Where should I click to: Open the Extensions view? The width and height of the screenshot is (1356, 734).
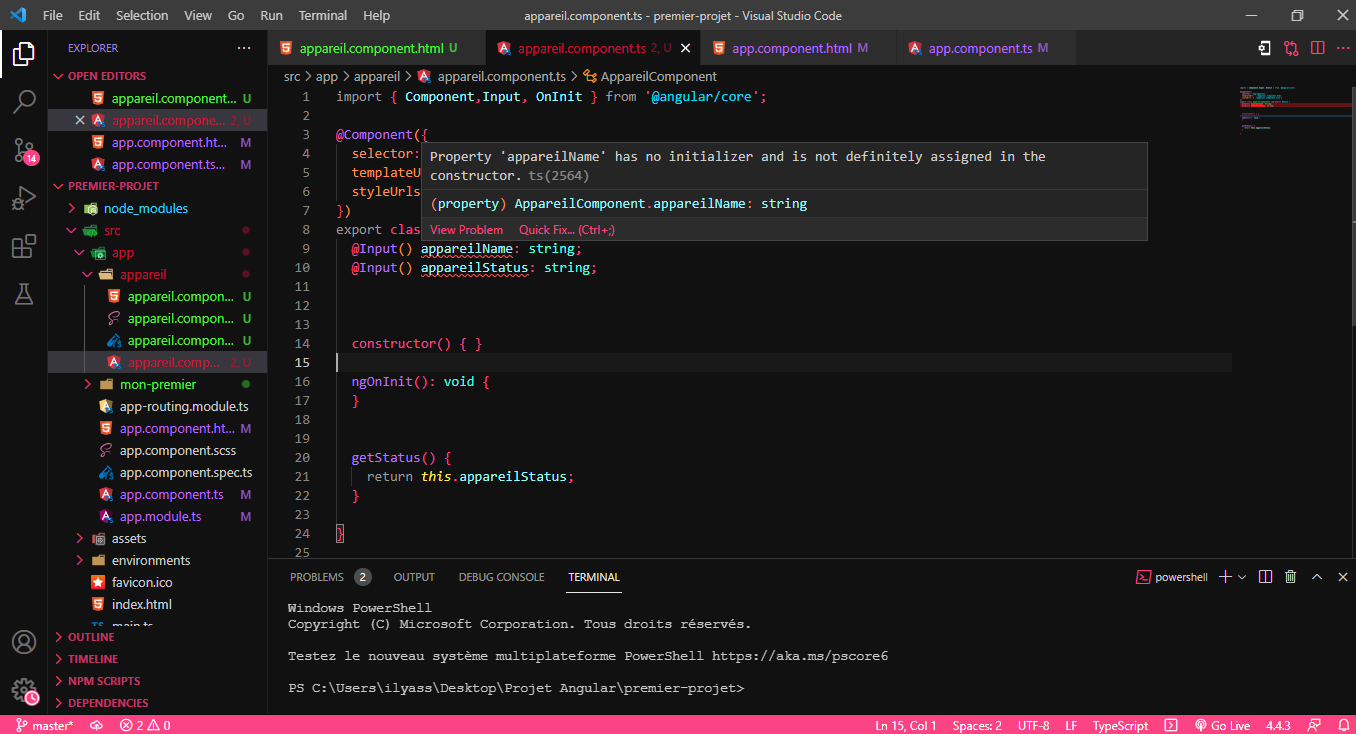pyautogui.click(x=24, y=246)
